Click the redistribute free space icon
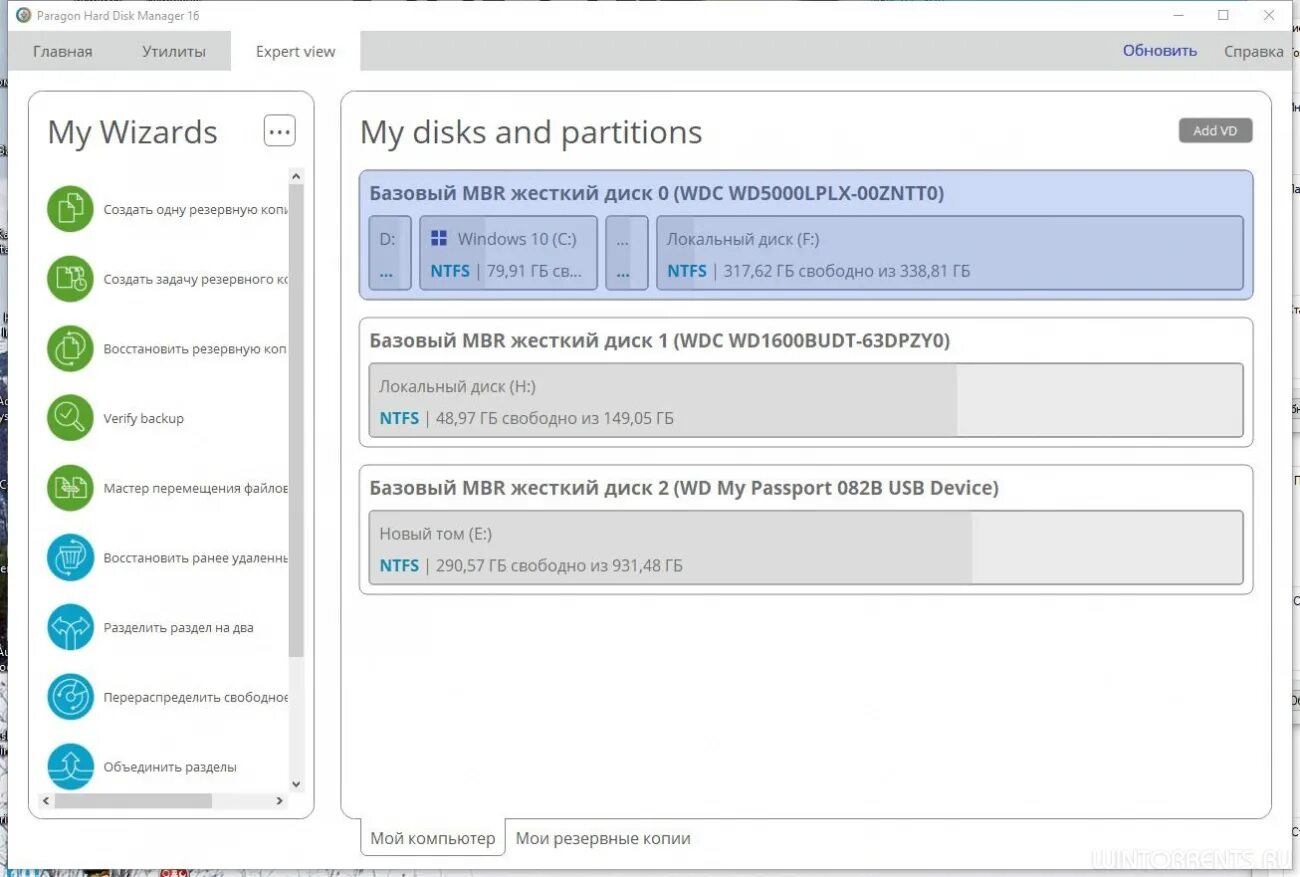 pyautogui.click(x=70, y=697)
